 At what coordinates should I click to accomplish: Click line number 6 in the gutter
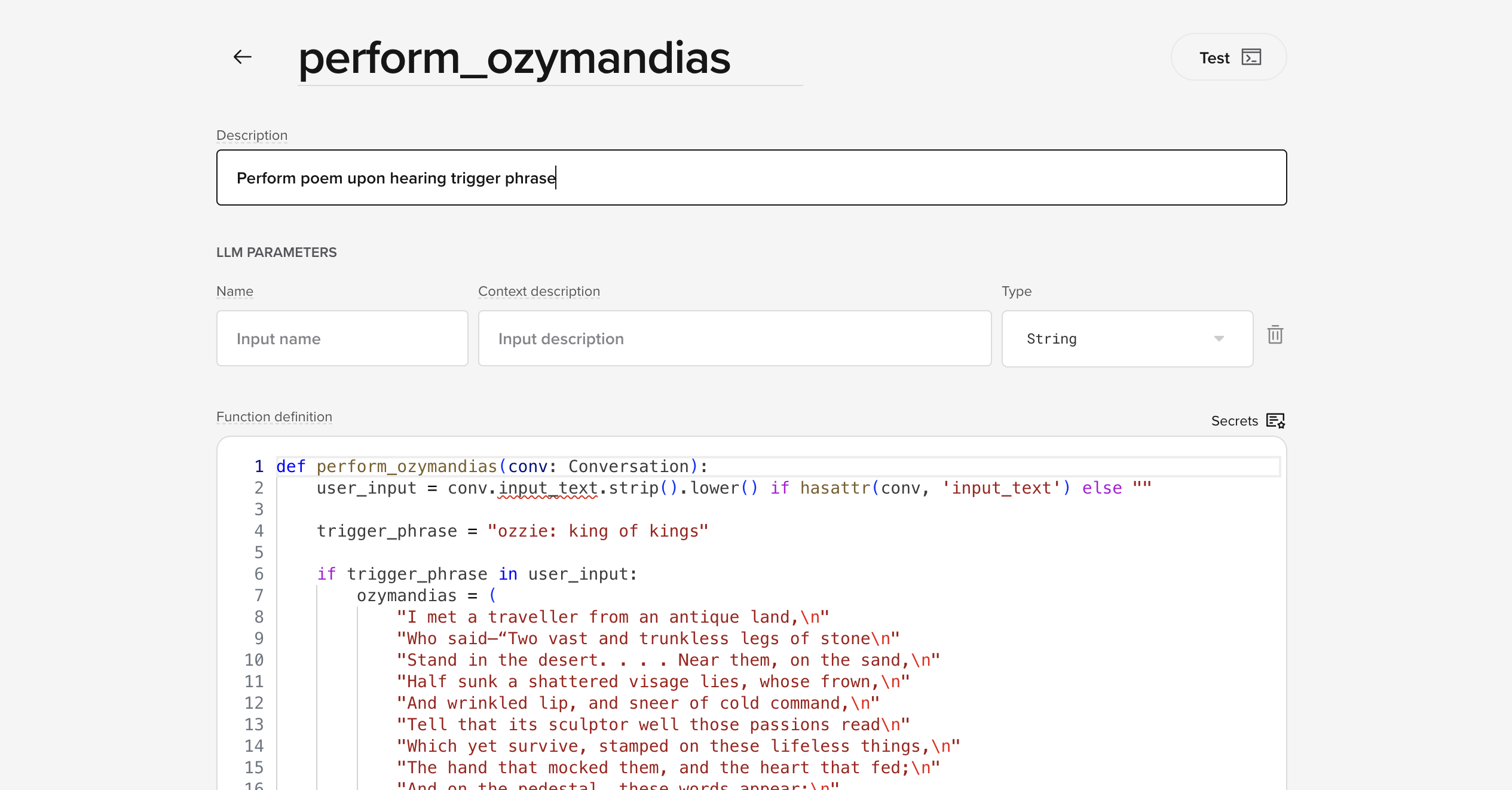click(259, 574)
